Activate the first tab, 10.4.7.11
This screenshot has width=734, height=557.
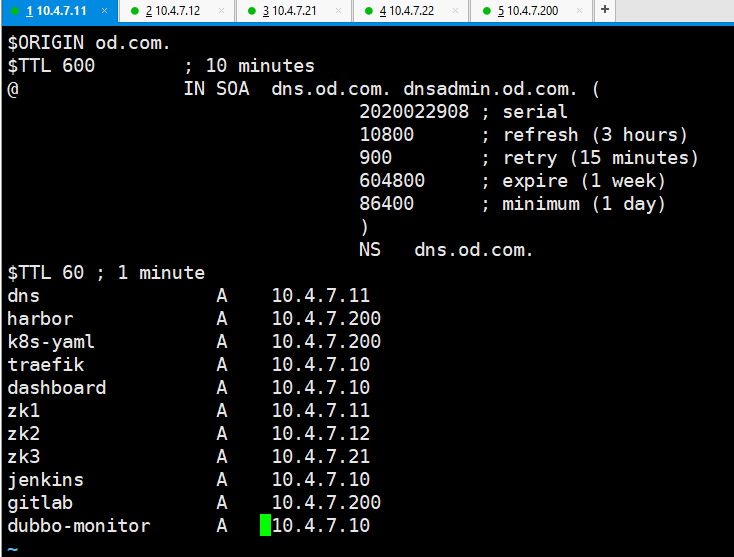click(56, 11)
